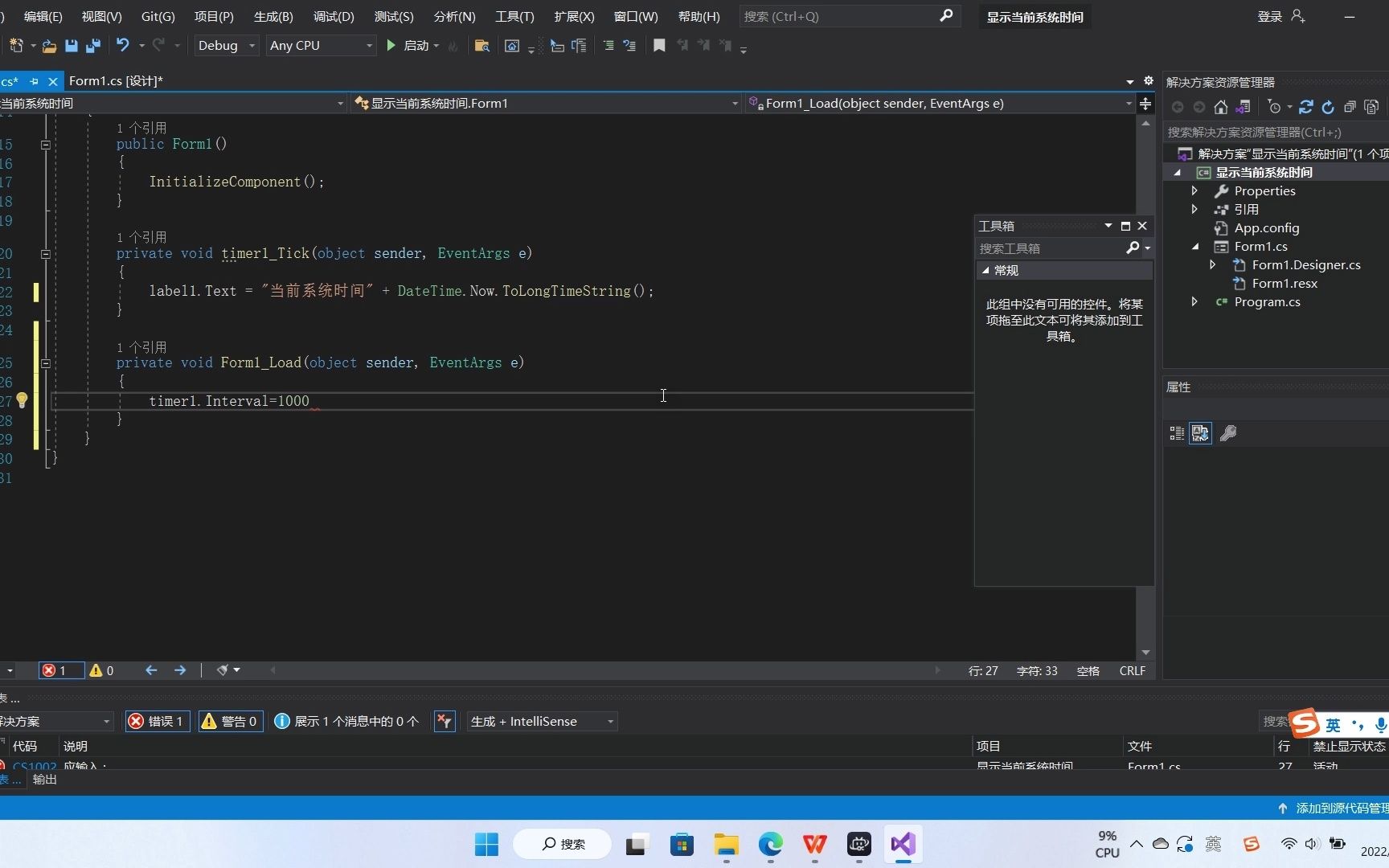Click Collapse All icon in Solution Explorer
This screenshot has width=1389, height=868.
(x=1350, y=107)
